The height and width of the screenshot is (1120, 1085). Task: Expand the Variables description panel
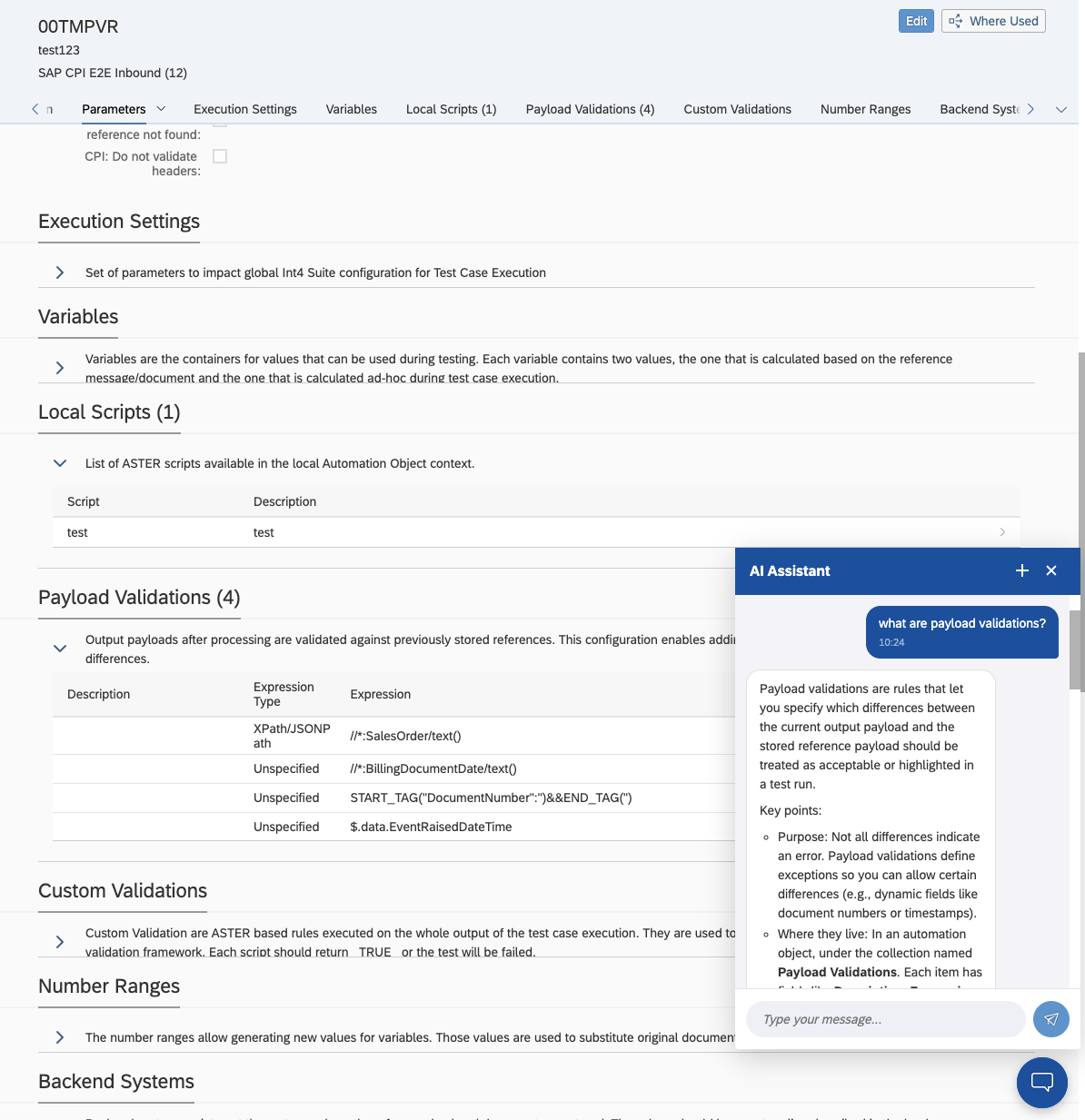60,368
